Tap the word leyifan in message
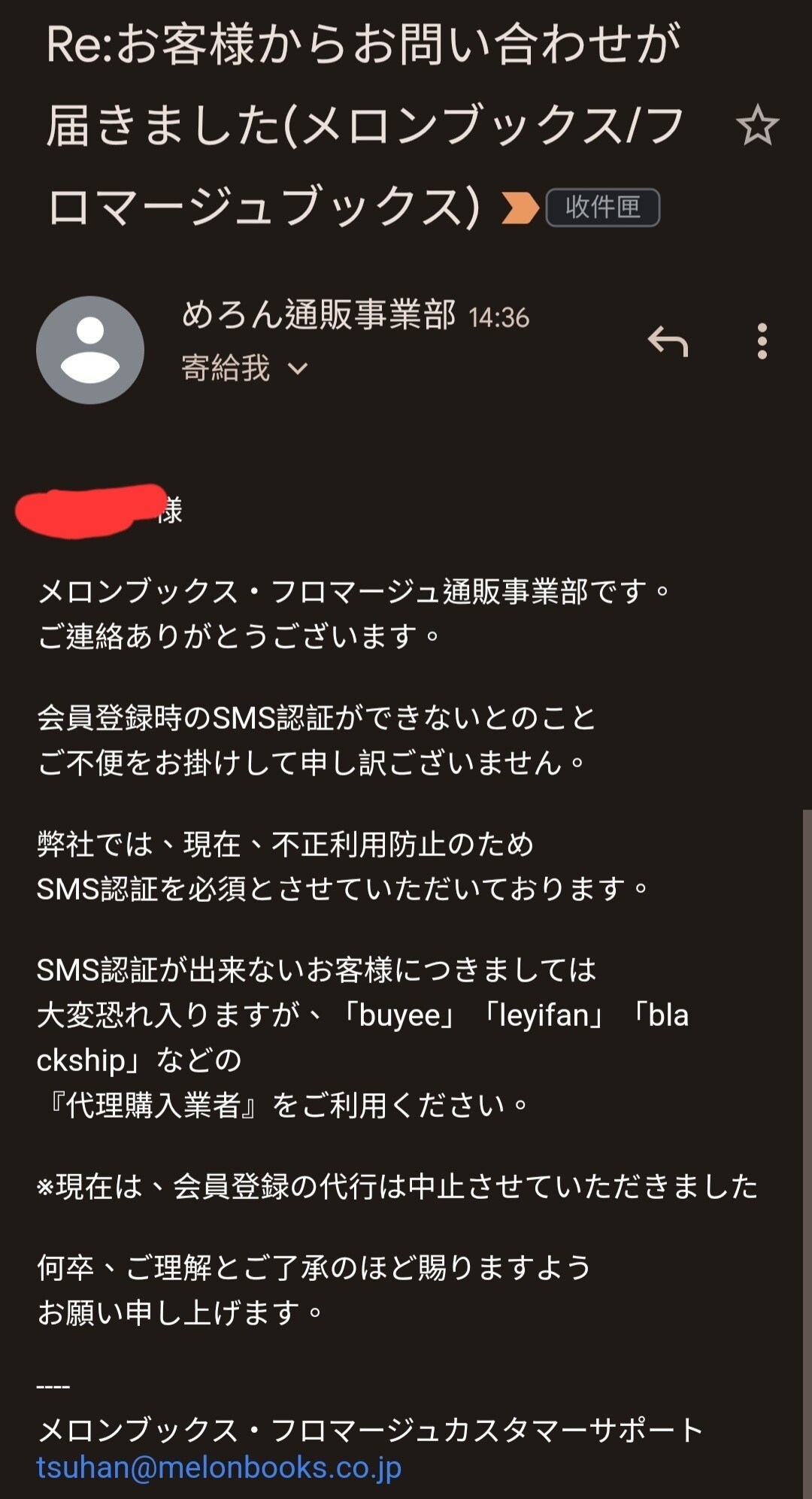812x1499 pixels. point(544,1015)
